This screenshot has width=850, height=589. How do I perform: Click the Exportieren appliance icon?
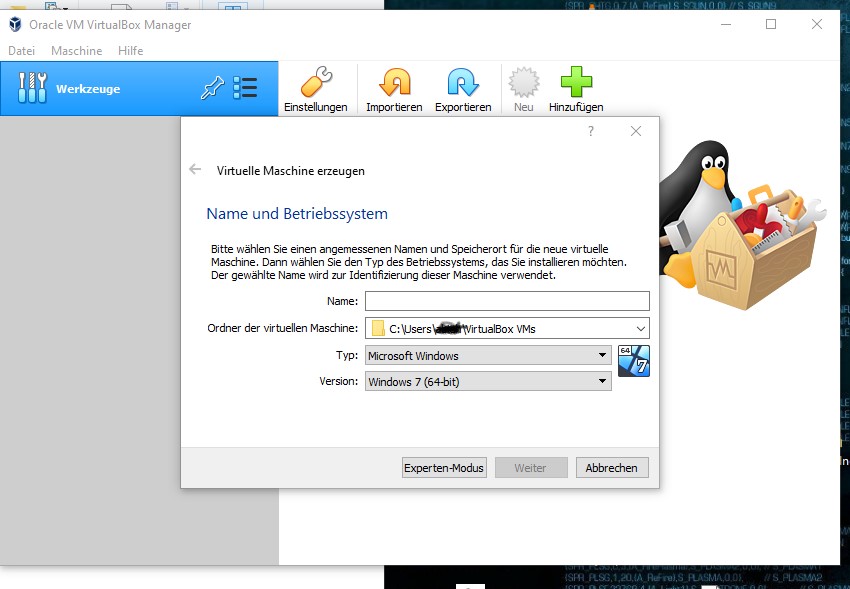[x=463, y=82]
